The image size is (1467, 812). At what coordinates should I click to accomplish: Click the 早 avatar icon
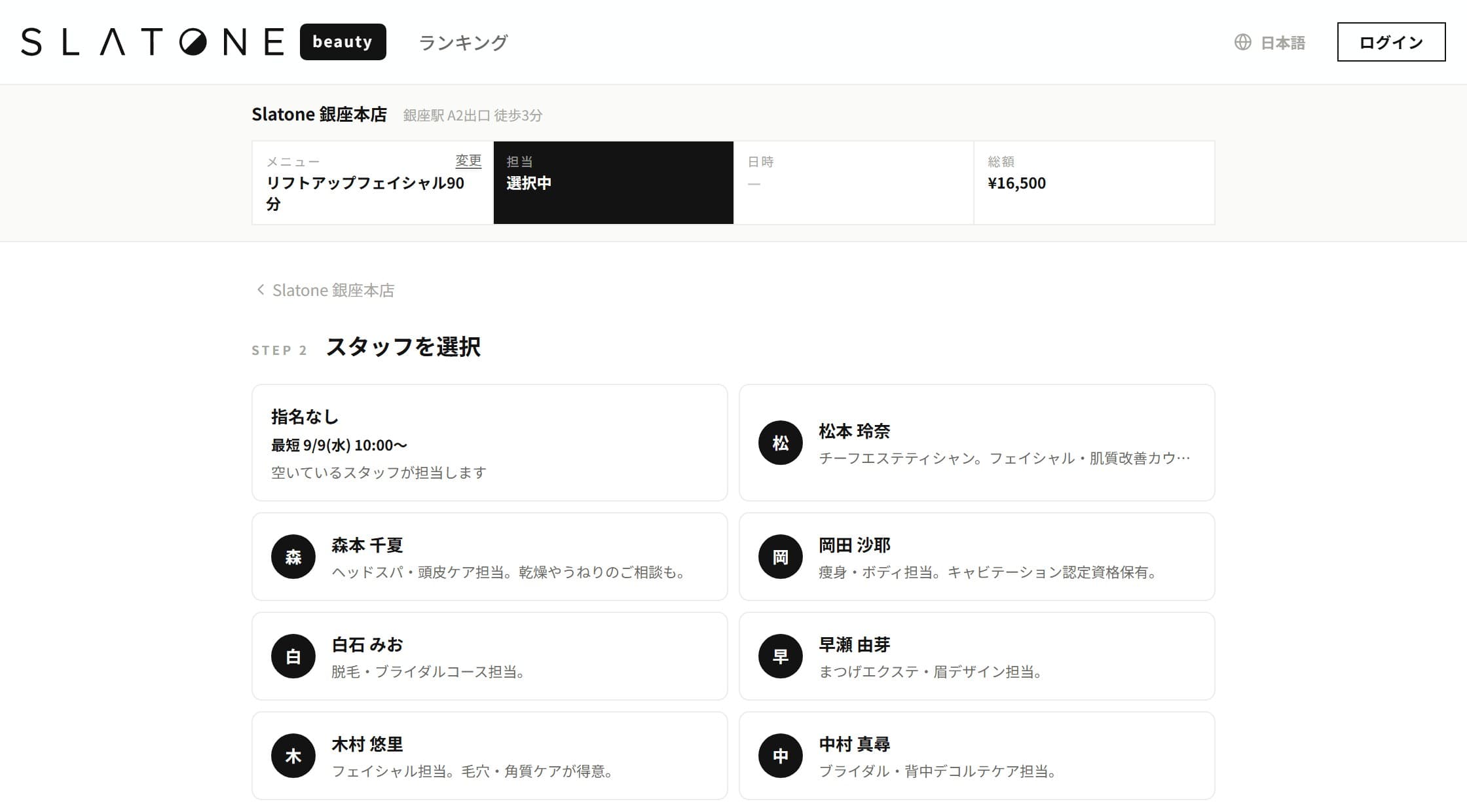pos(780,656)
